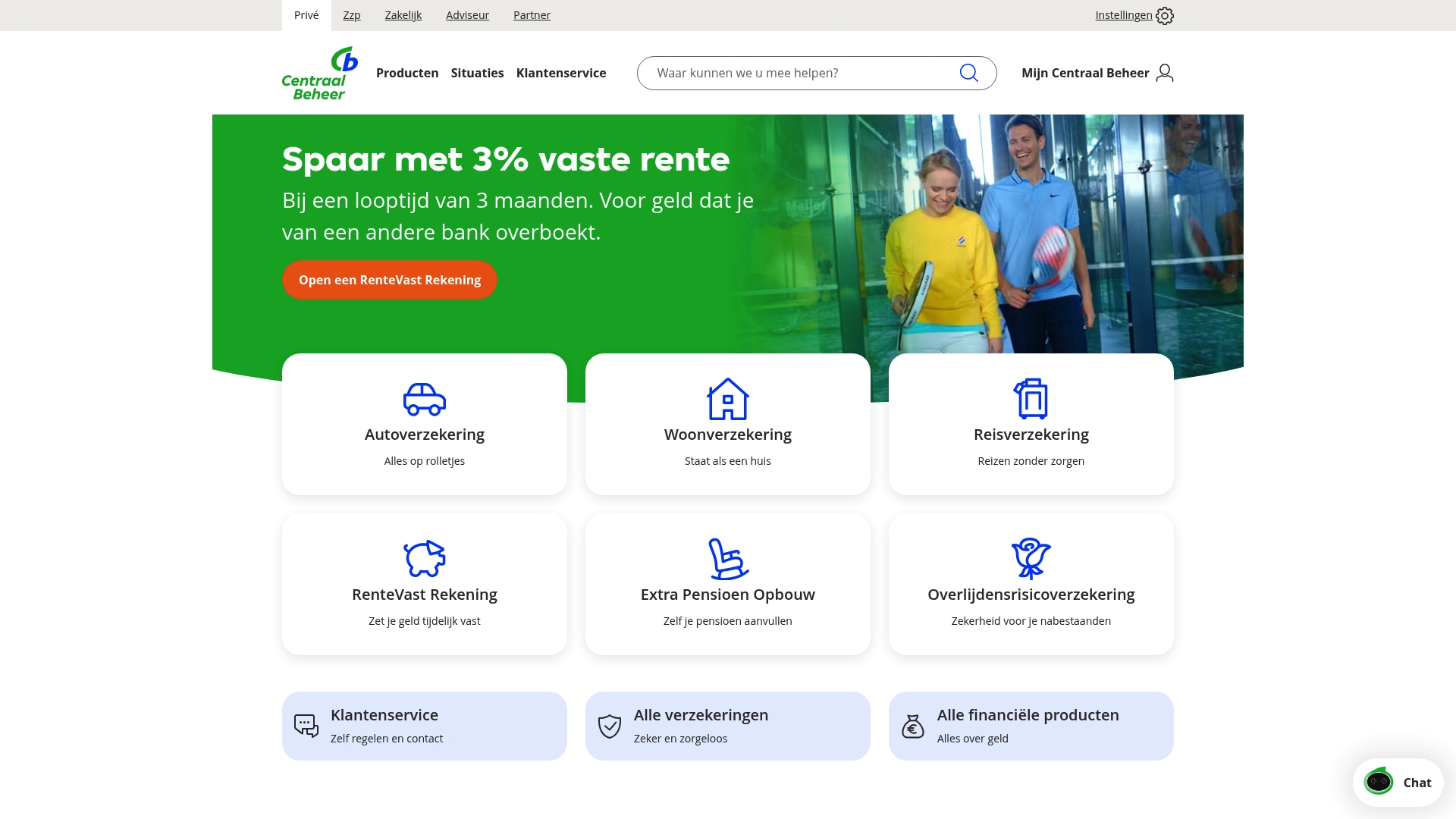
Task: Click the Open een RenteVast Rekening button
Action: [x=389, y=280]
